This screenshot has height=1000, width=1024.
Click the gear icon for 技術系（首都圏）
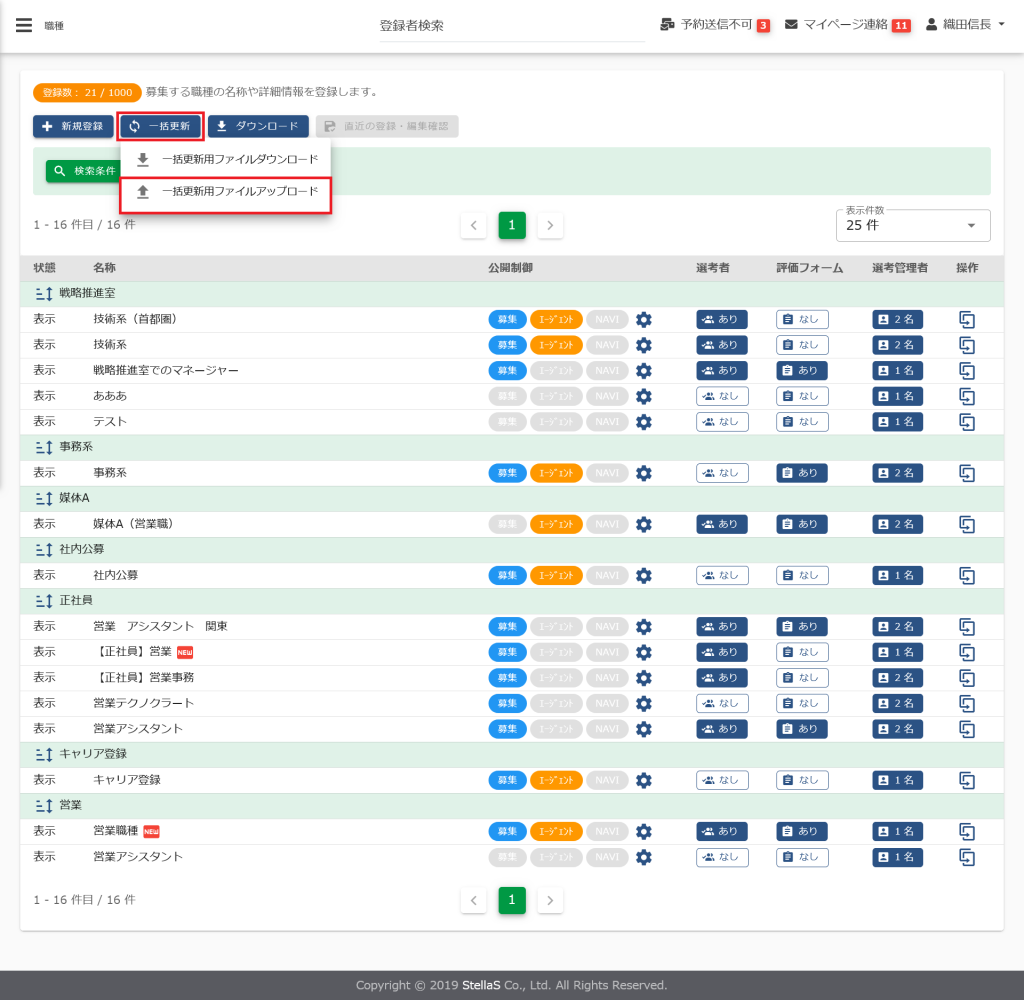[644, 319]
